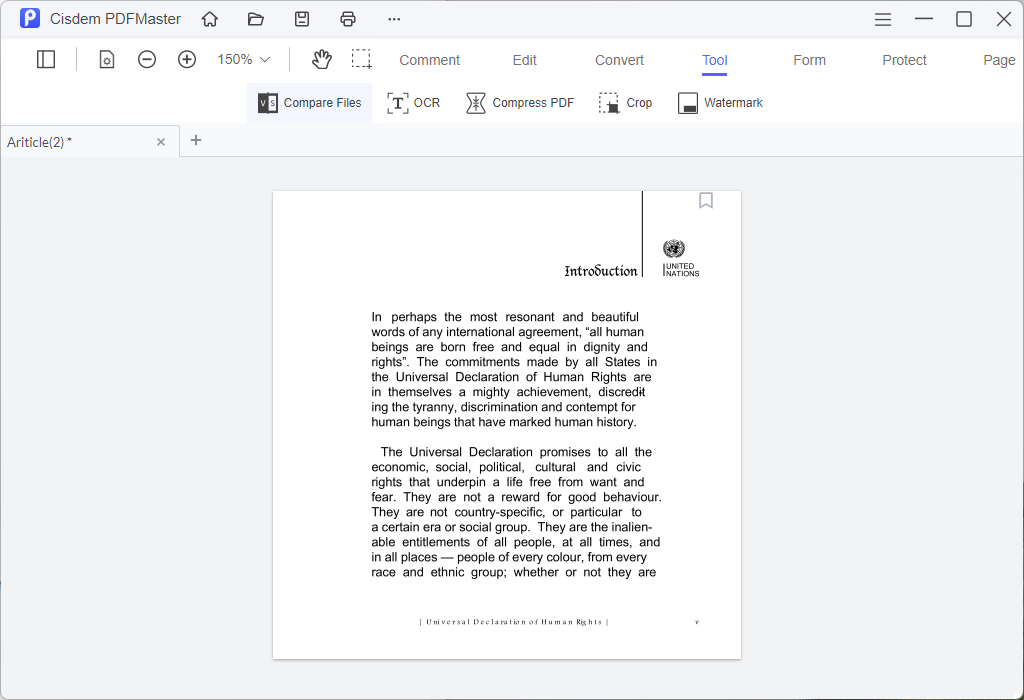Image resolution: width=1024 pixels, height=700 pixels.
Task: Add a new tab with plus button
Action: coord(196,140)
